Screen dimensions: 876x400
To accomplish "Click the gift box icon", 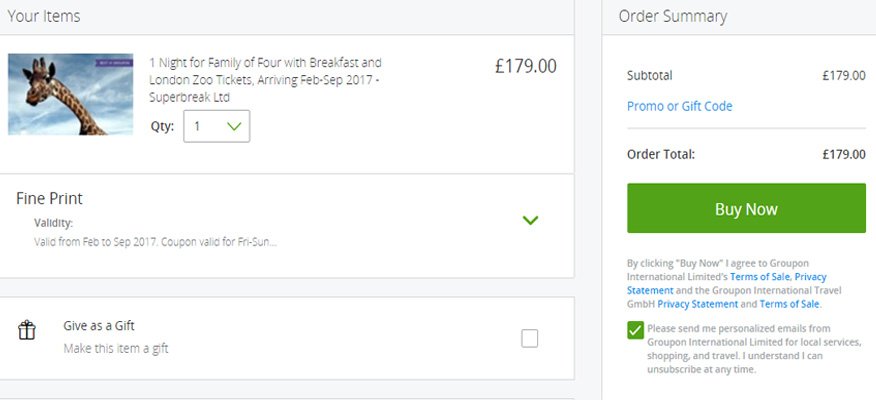I will (x=26, y=330).
